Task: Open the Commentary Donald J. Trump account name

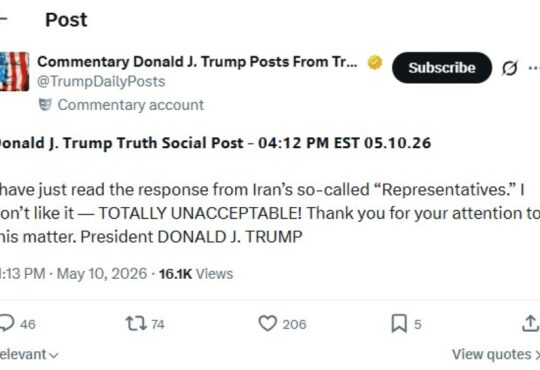Action: pyautogui.click(x=197, y=62)
